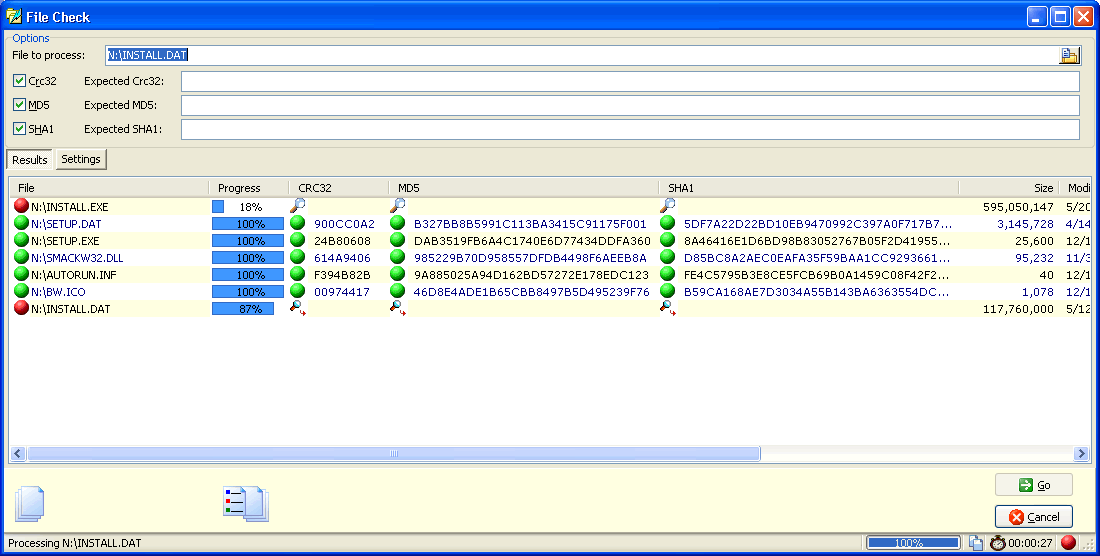Toggle the MD5 checkbox
1100x556 pixels.
20,105
